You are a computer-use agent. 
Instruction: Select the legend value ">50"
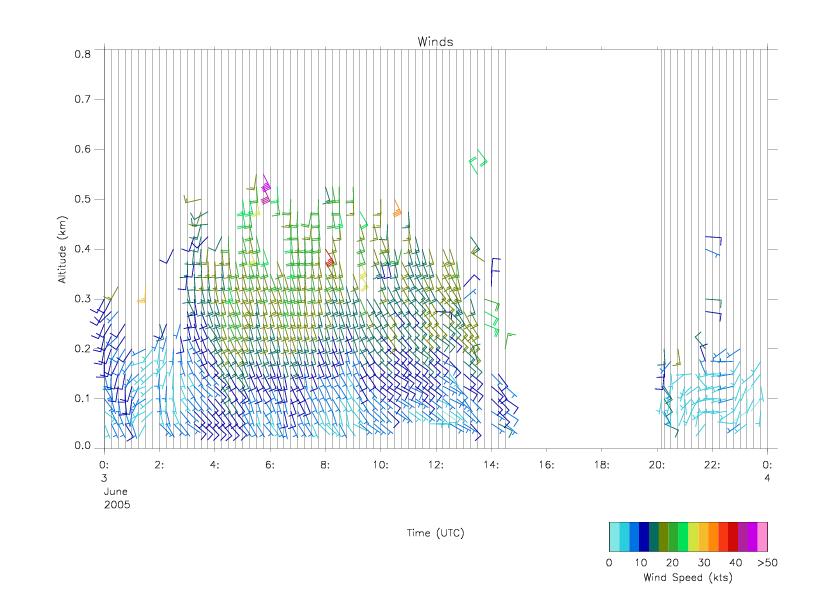click(767, 562)
